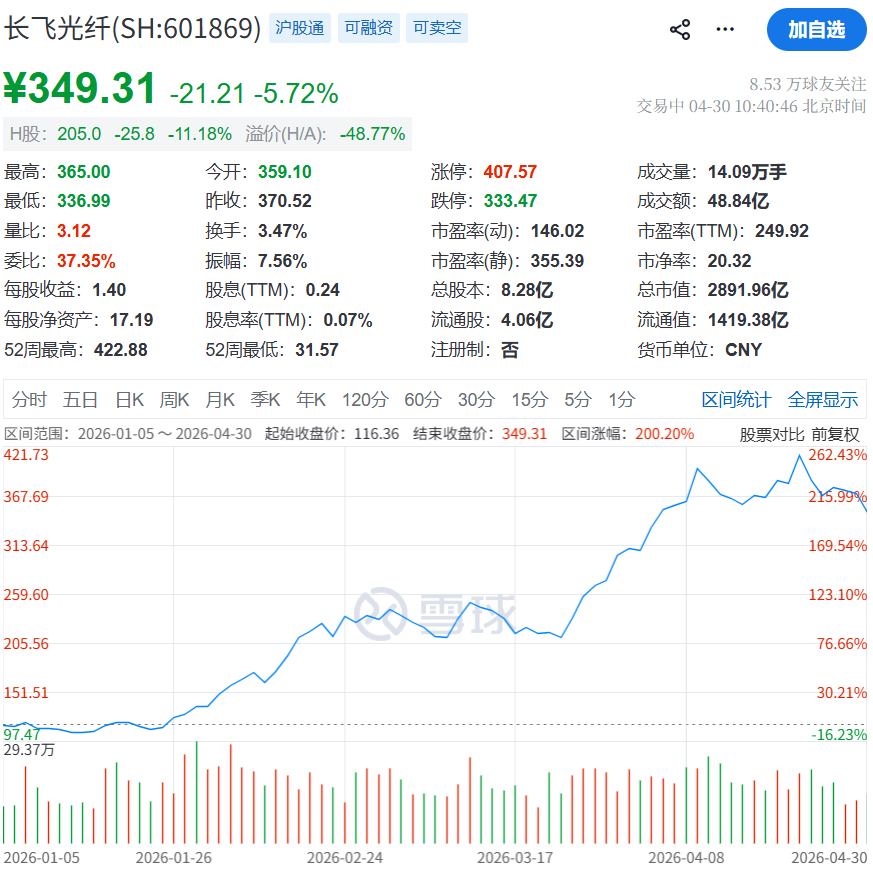Switch to the 15分 chart tab

(529, 400)
